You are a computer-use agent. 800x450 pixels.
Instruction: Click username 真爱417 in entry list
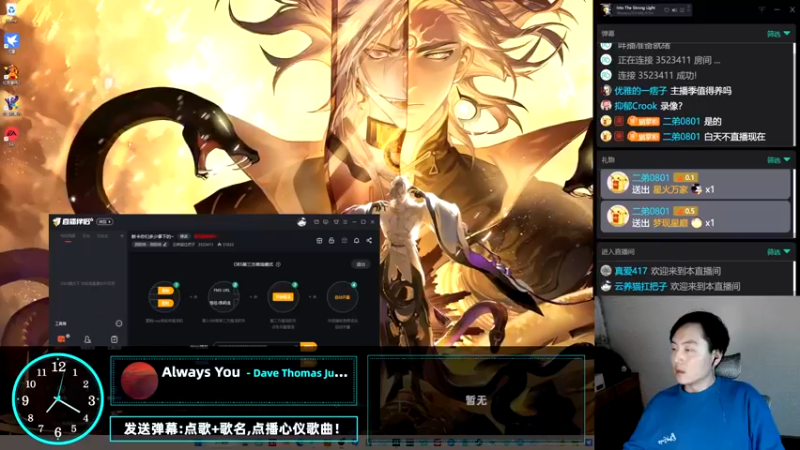tap(631, 271)
